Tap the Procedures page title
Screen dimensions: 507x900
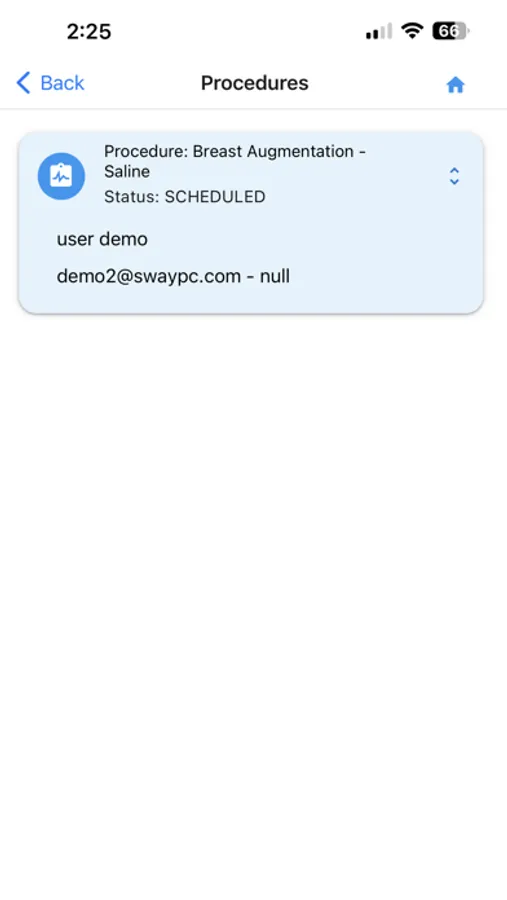(x=254, y=83)
